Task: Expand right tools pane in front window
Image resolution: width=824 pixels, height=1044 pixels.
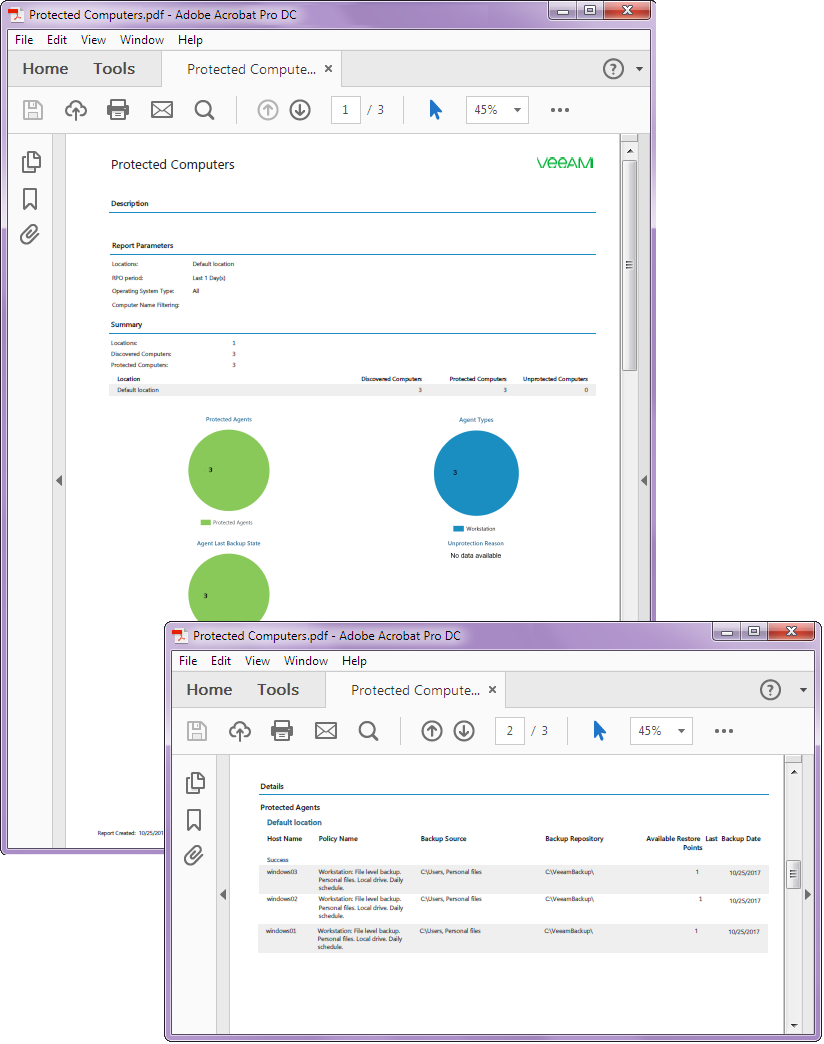Action: 807,894
